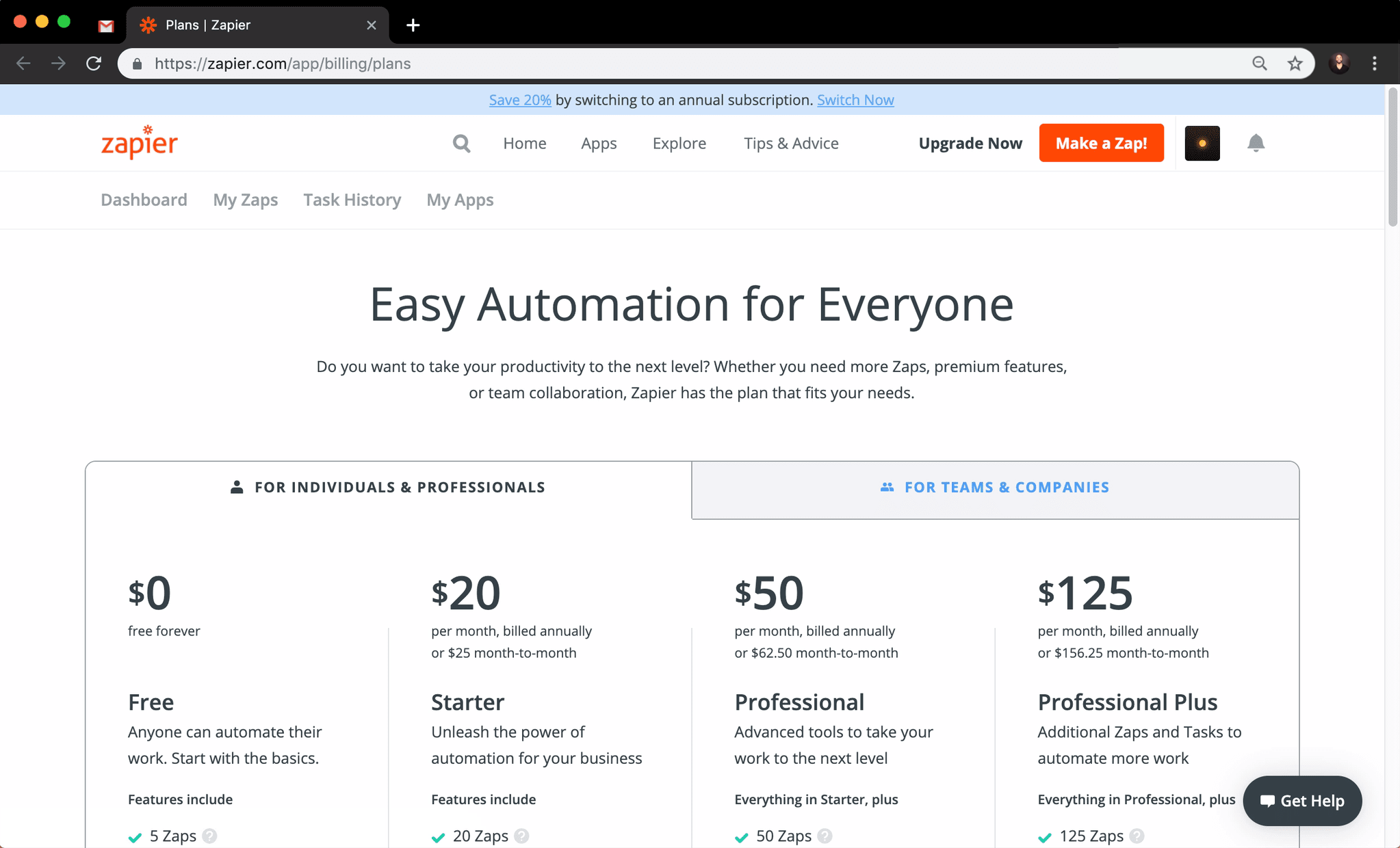Open Chrome's three-dot menu
This screenshot has width=1400, height=848.
(1375, 64)
